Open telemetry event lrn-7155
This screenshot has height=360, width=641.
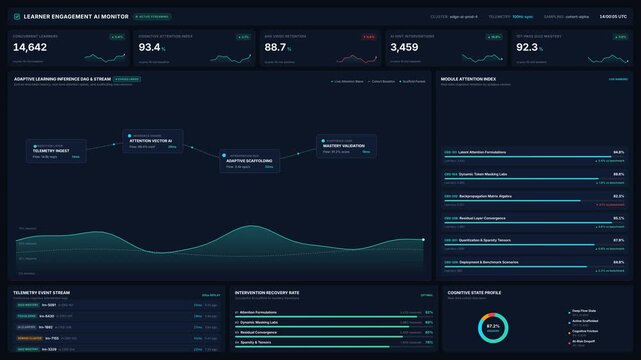tap(117, 338)
